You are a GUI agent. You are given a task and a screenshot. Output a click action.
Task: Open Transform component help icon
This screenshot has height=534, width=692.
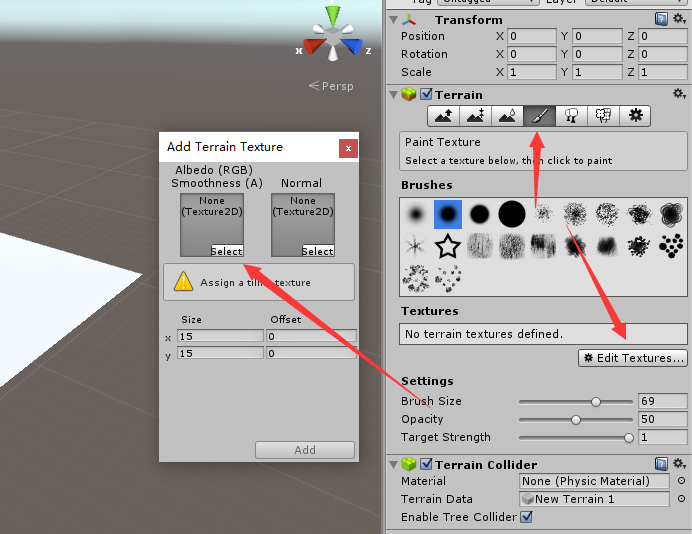point(661,19)
